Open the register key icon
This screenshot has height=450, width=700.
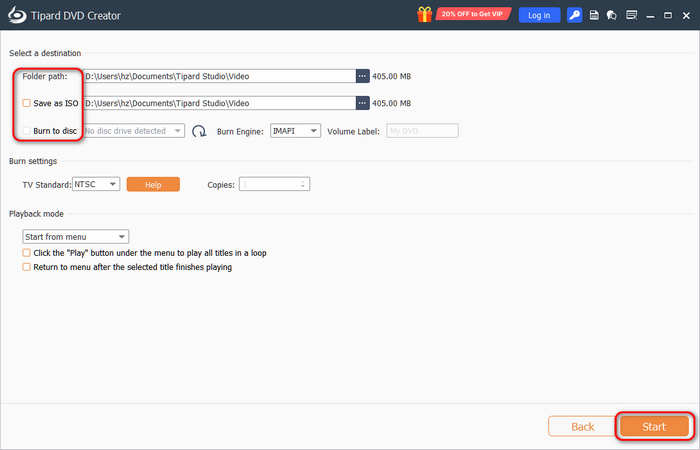point(575,15)
